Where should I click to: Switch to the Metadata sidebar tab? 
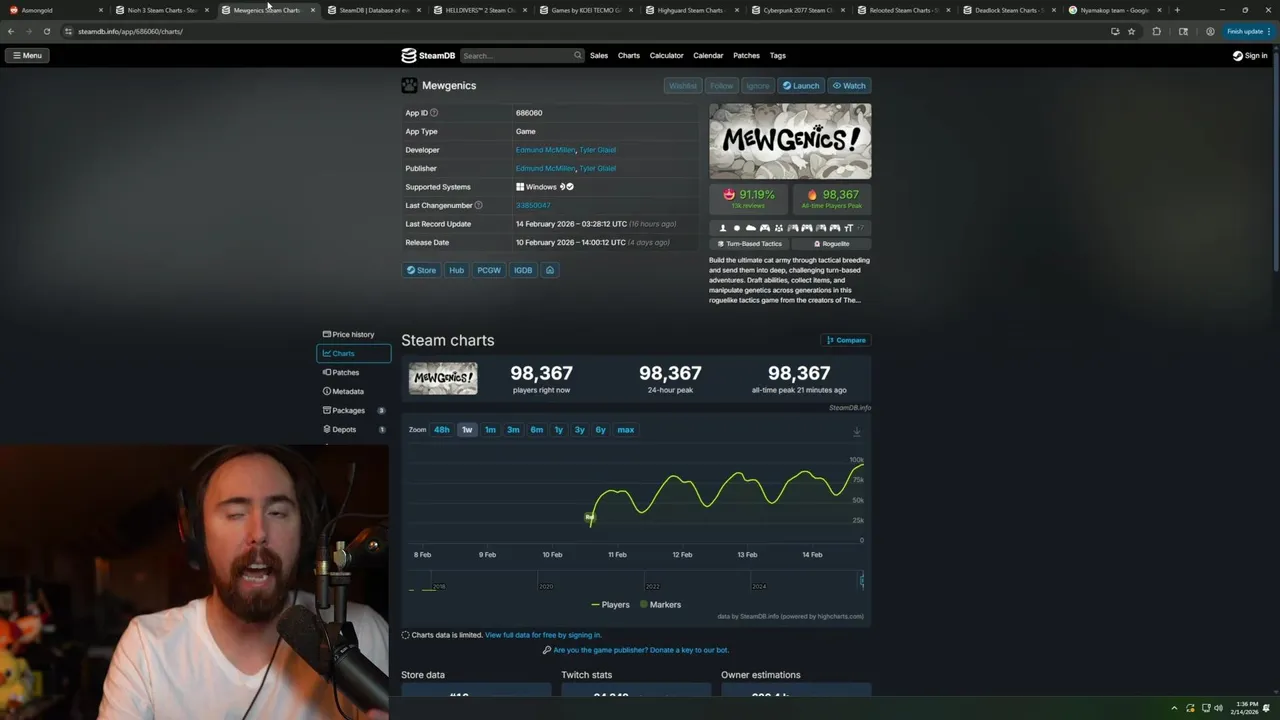tap(353, 391)
